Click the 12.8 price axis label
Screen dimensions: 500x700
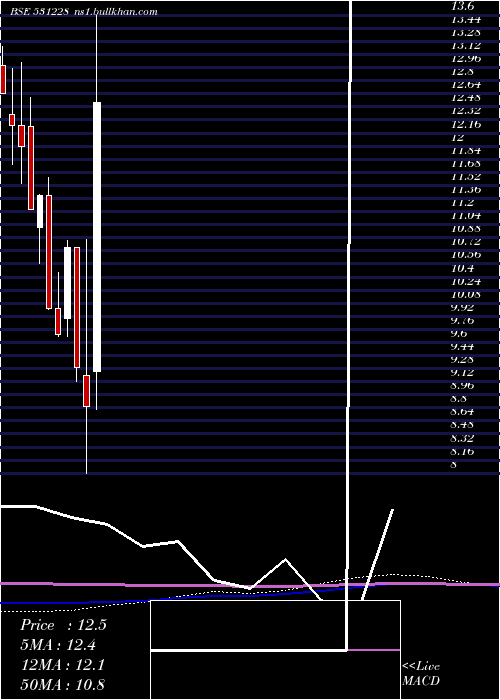coord(462,71)
